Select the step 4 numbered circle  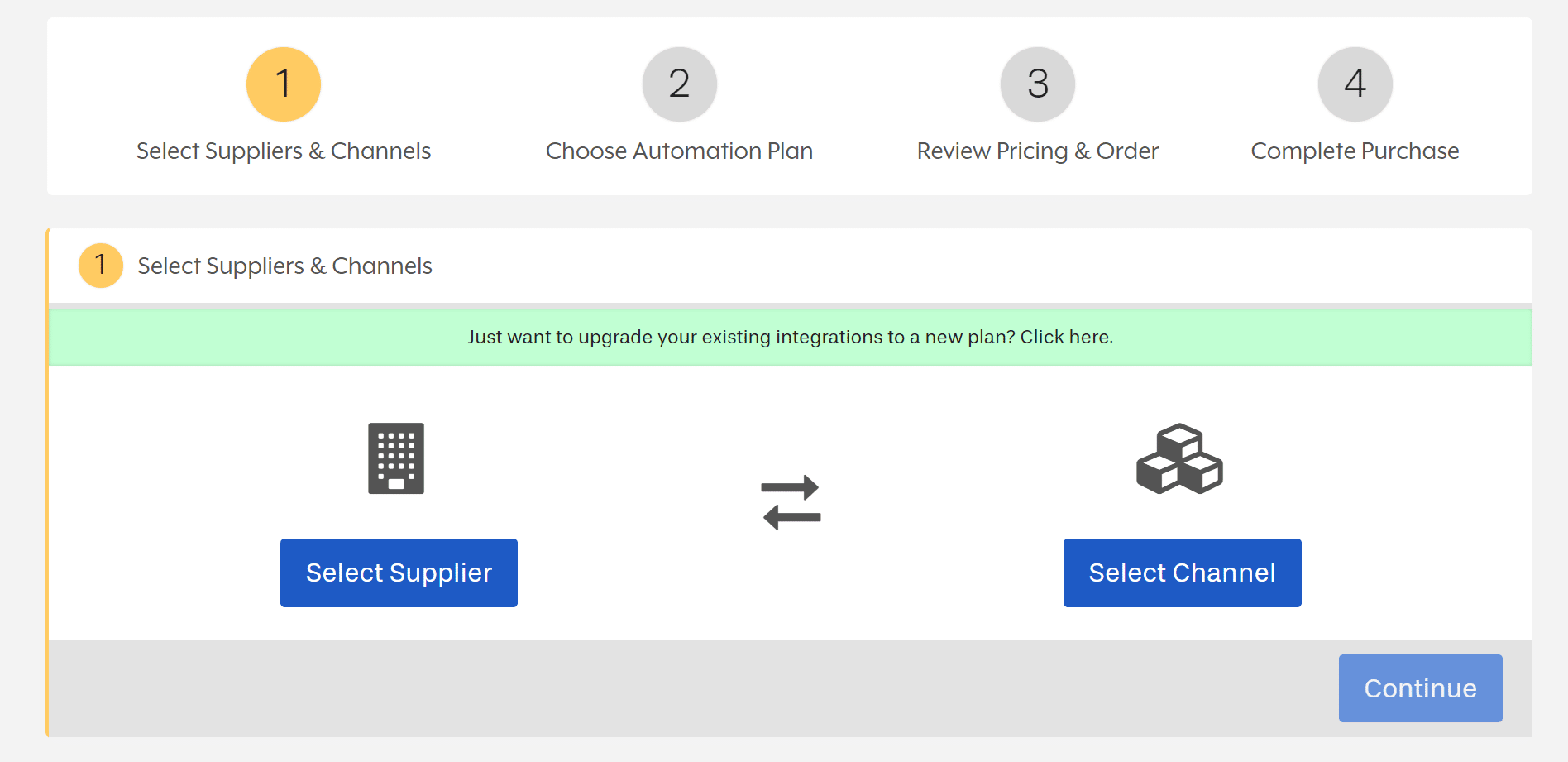1355,84
